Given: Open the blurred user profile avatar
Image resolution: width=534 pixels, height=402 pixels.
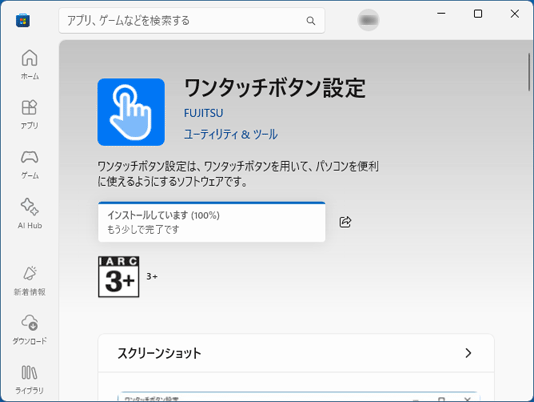Looking at the screenshot, I should (368, 20).
